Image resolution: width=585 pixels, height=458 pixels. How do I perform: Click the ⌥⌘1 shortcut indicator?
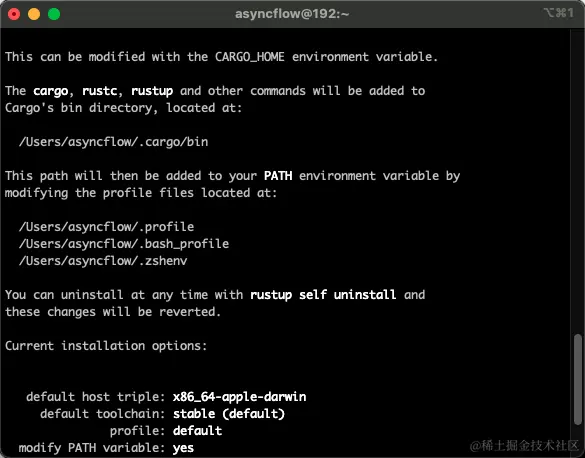click(x=559, y=13)
